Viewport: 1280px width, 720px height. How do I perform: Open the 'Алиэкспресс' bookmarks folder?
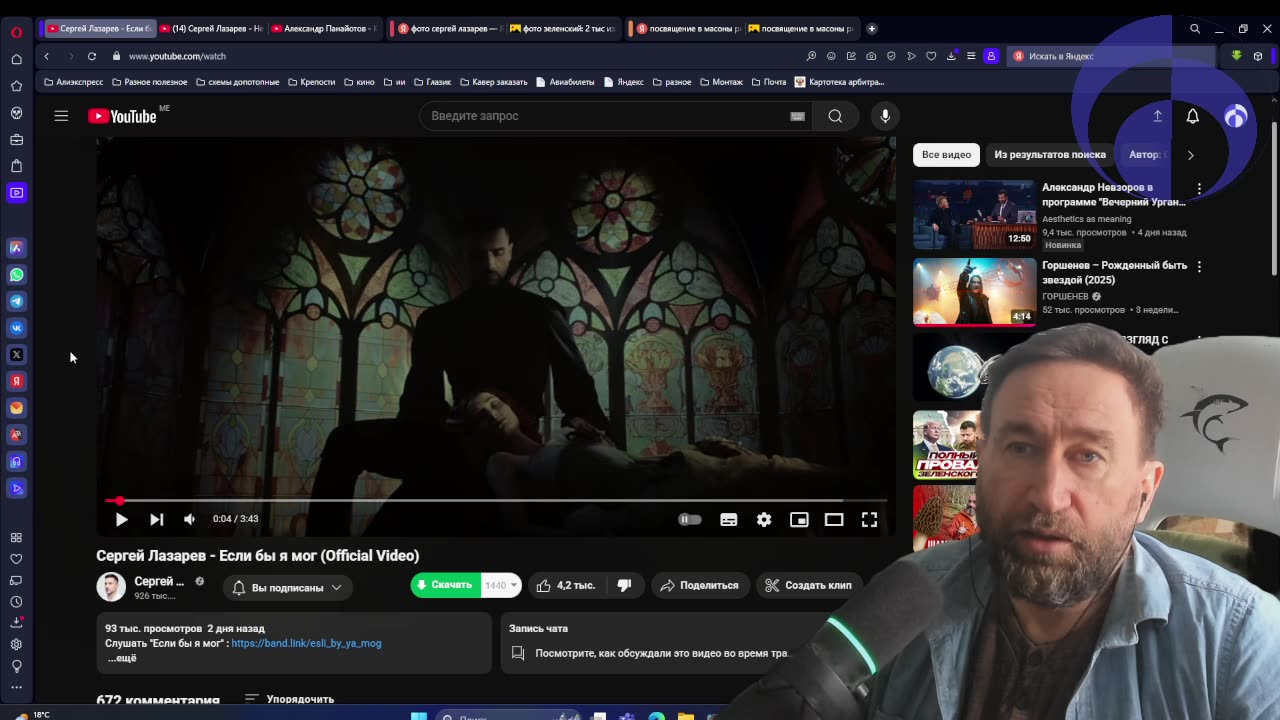point(74,82)
